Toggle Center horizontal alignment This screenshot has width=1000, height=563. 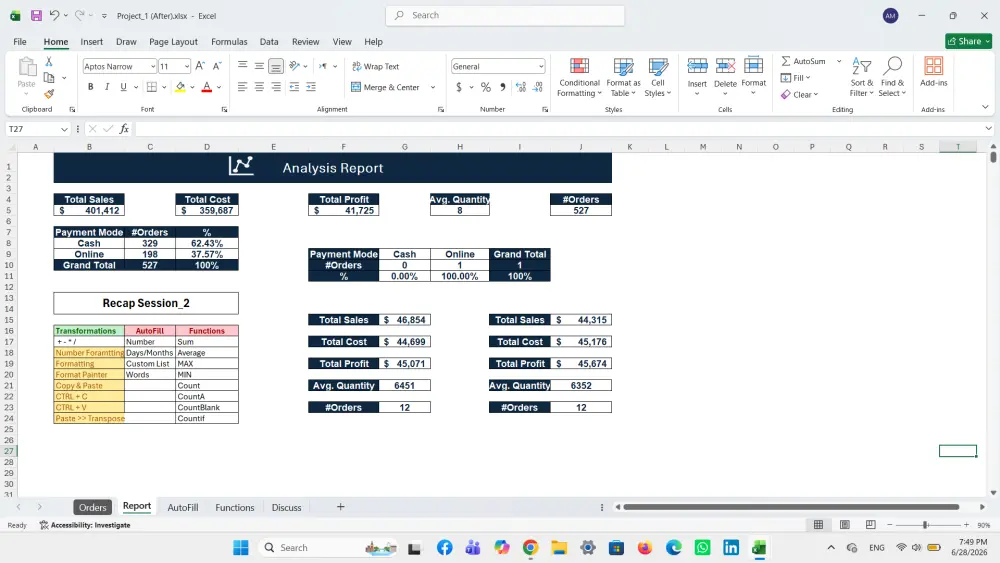[x=259, y=87]
